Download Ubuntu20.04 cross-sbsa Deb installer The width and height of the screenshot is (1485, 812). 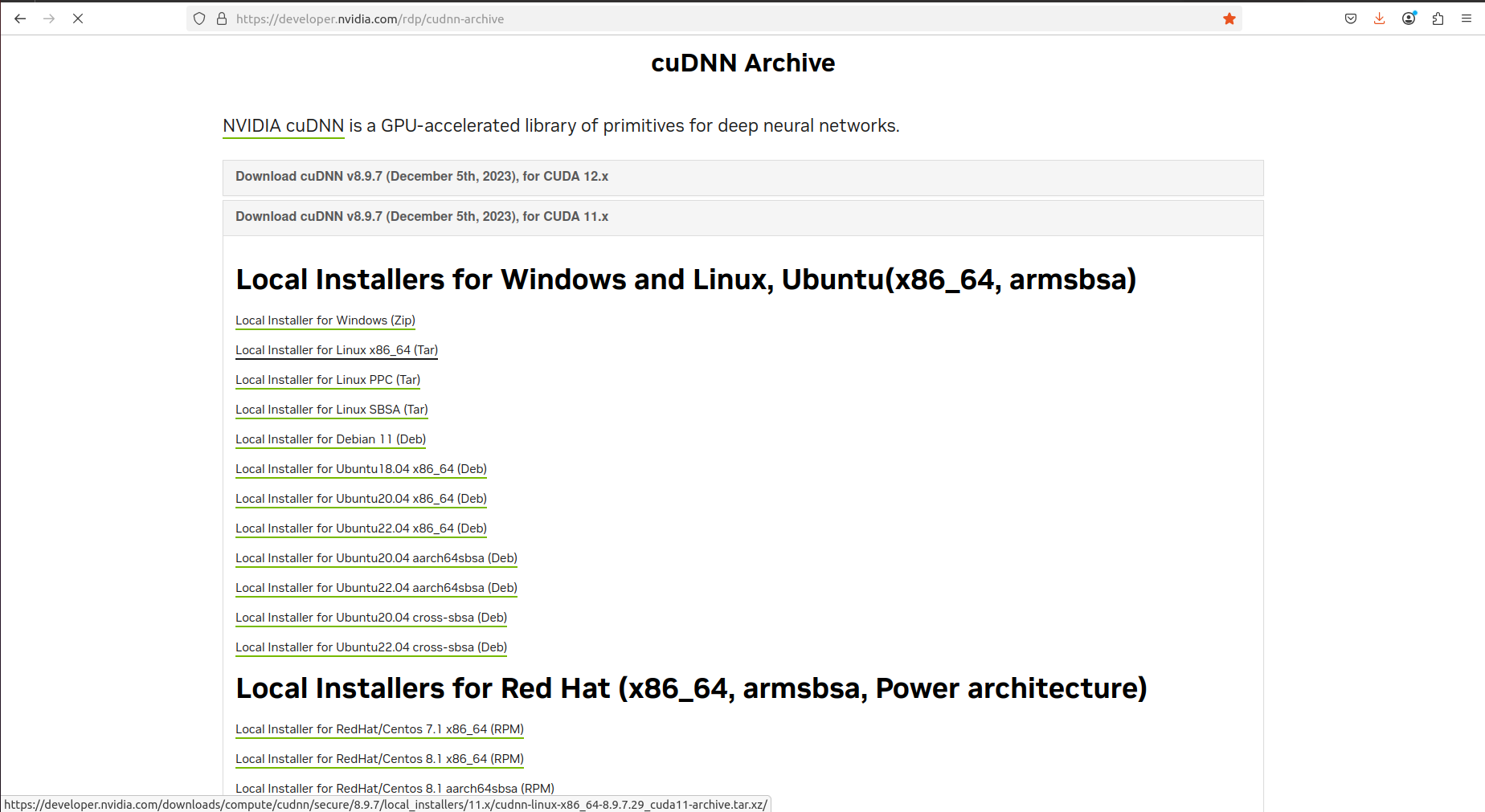[x=371, y=618]
